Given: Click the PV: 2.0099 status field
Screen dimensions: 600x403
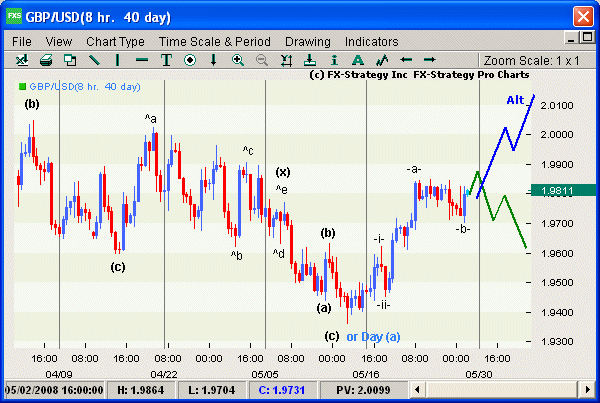Looking at the screenshot, I should [x=363, y=390].
